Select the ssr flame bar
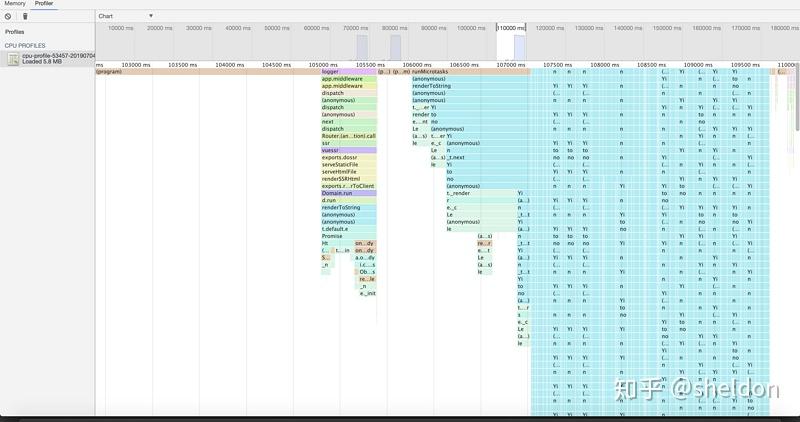The image size is (800, 422). tap(349, 143)
